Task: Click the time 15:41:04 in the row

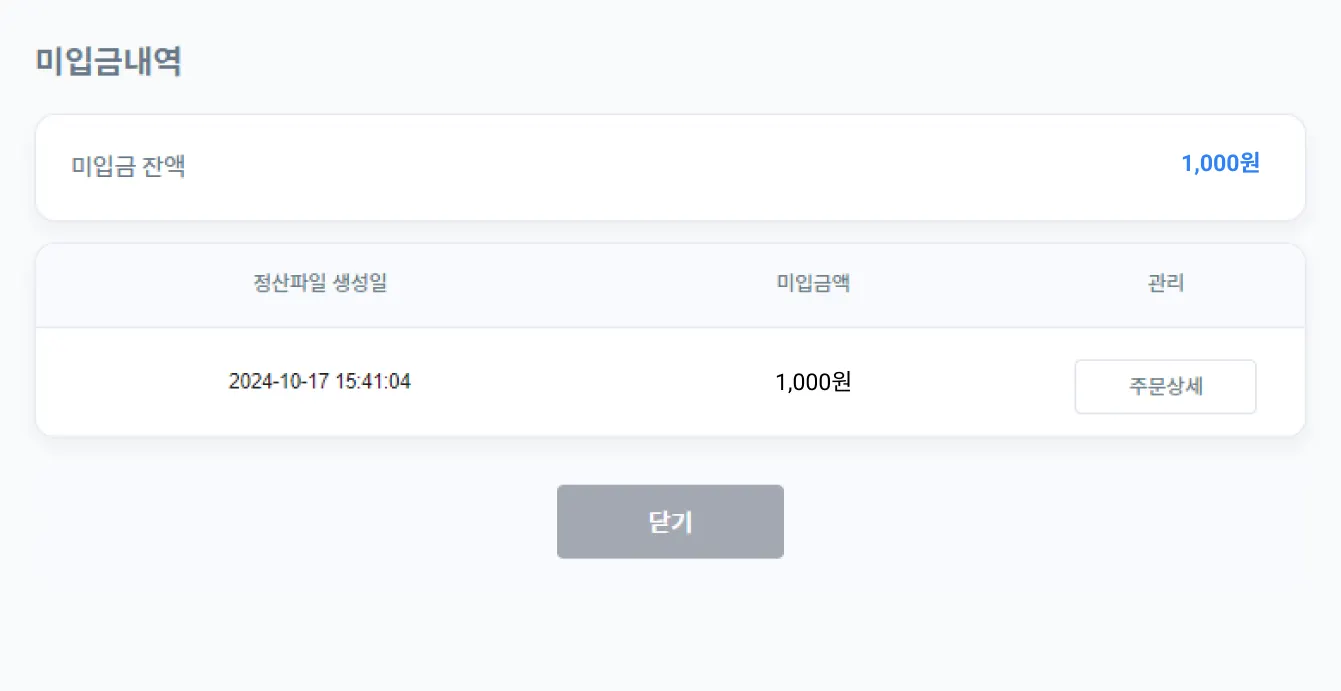Action: (372, 382)
